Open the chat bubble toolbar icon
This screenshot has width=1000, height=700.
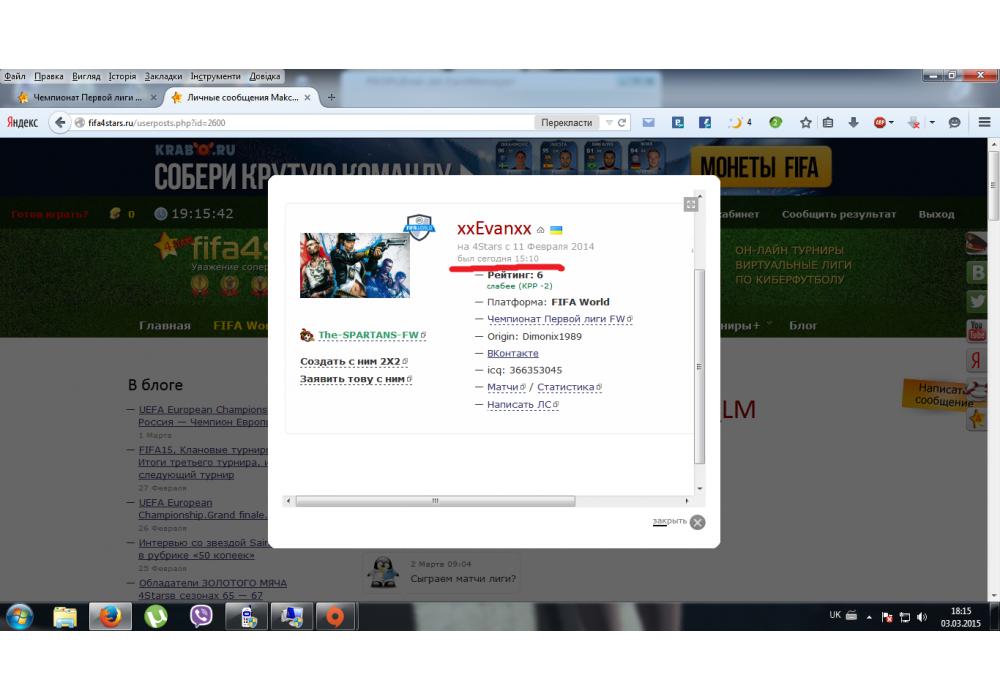point(954,122)
